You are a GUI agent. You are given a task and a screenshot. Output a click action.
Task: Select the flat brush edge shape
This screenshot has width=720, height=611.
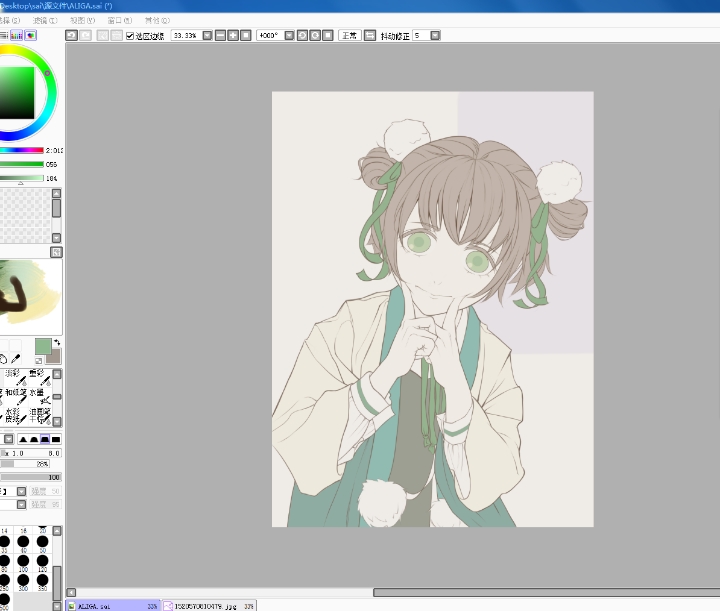(56, 439)
